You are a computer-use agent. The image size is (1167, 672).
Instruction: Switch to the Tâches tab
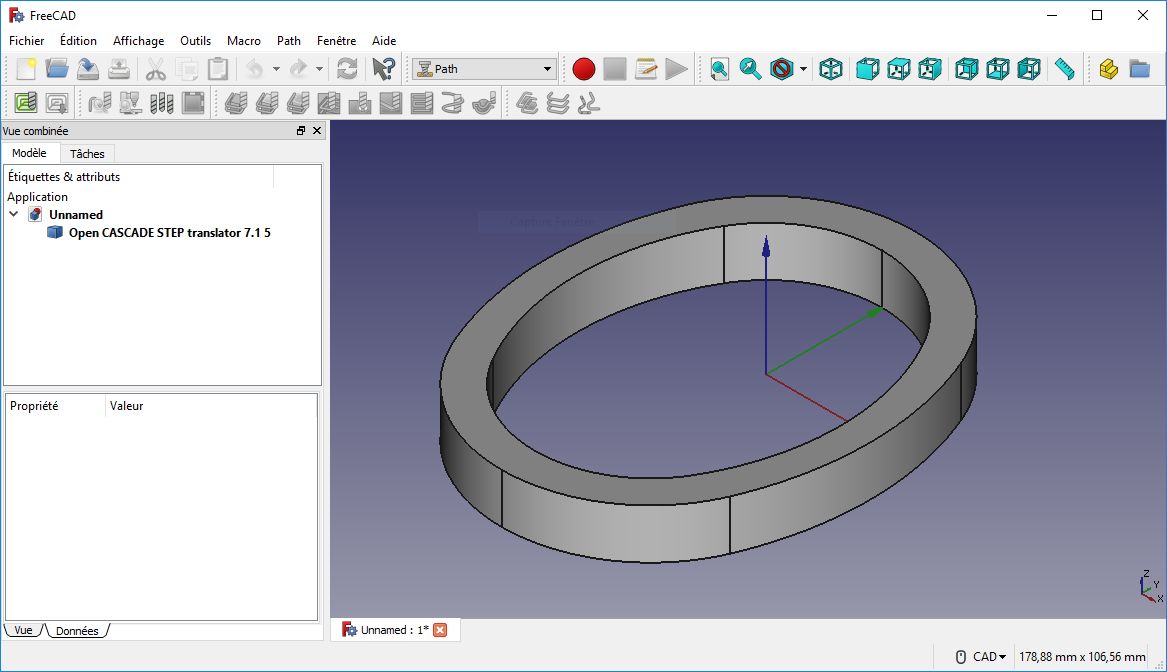pos(87,154)
